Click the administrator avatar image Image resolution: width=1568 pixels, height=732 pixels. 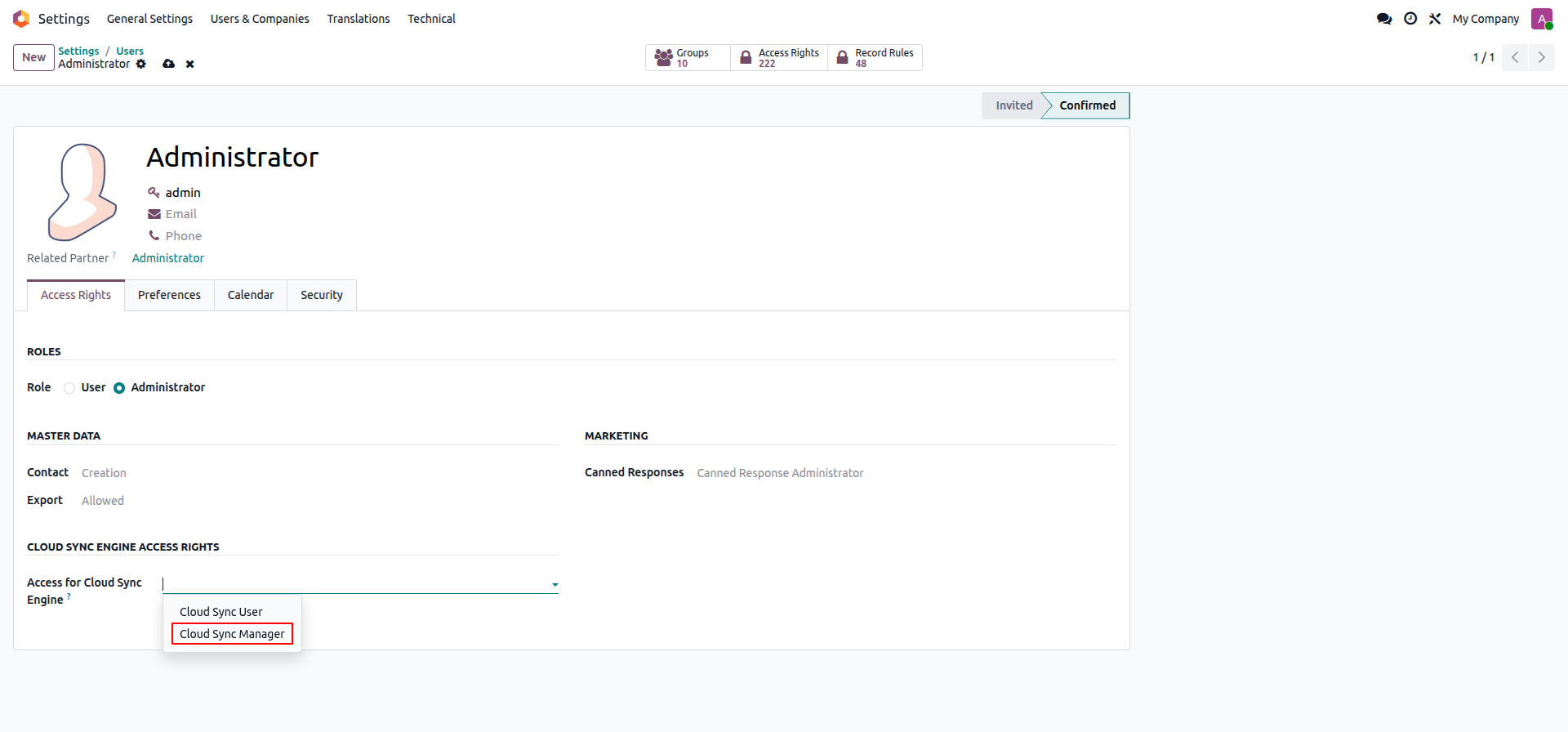point(82,192)
